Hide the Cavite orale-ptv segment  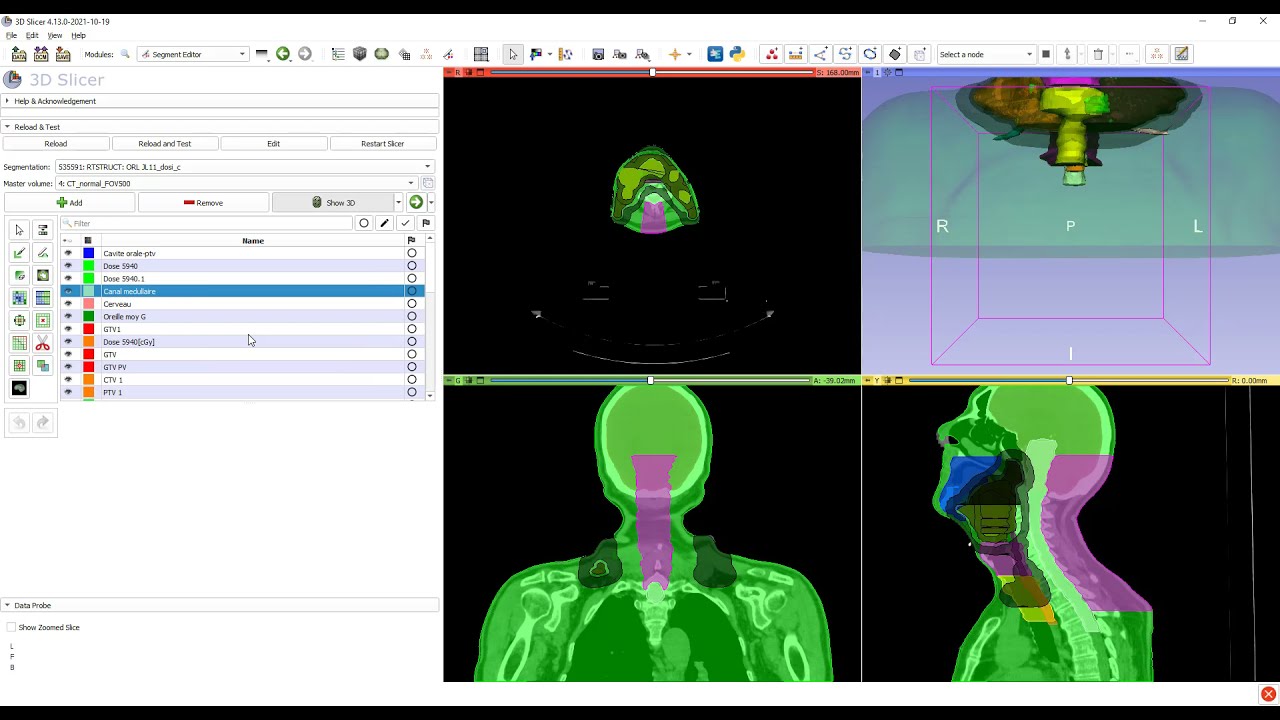68,253
